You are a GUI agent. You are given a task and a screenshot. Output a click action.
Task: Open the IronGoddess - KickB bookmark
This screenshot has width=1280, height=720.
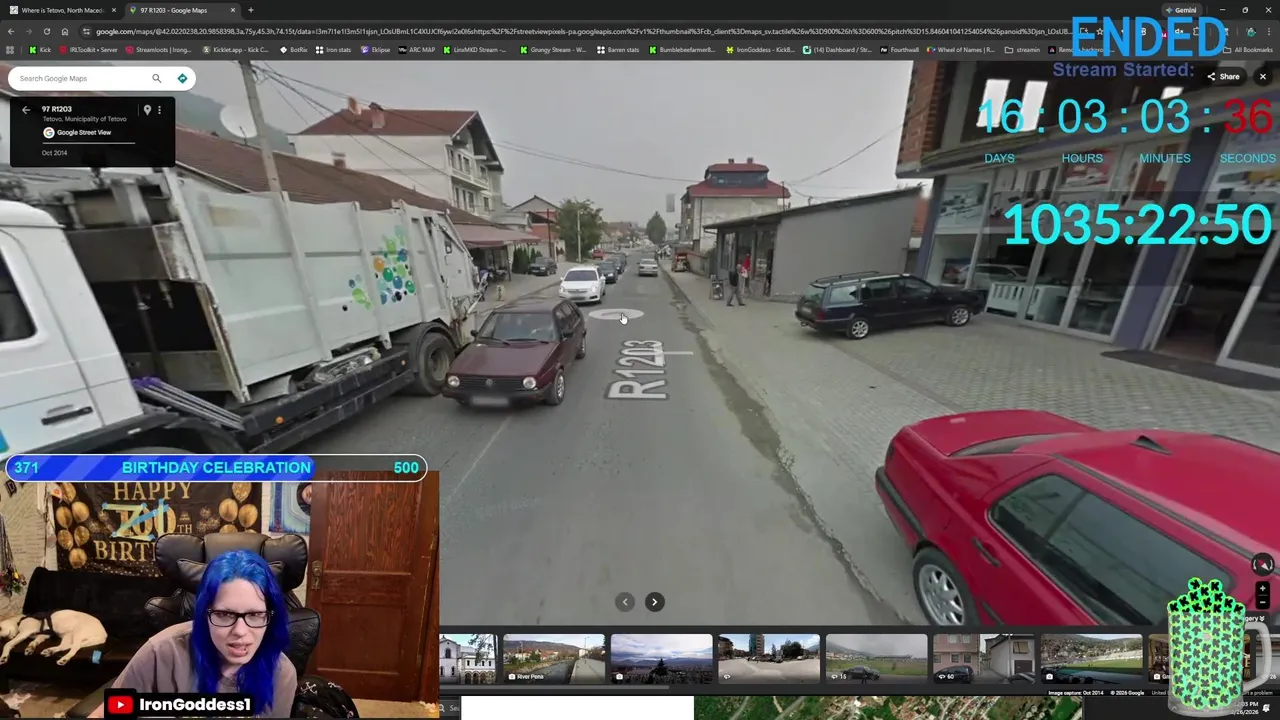(x=761, y=50)
